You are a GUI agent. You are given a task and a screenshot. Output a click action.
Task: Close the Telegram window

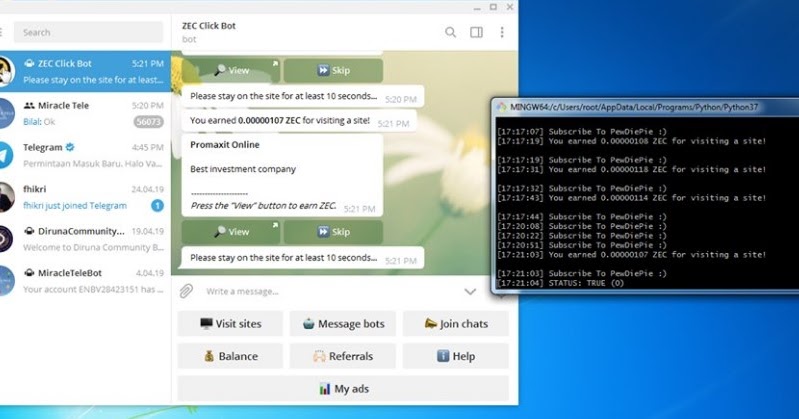pos(510,7)
